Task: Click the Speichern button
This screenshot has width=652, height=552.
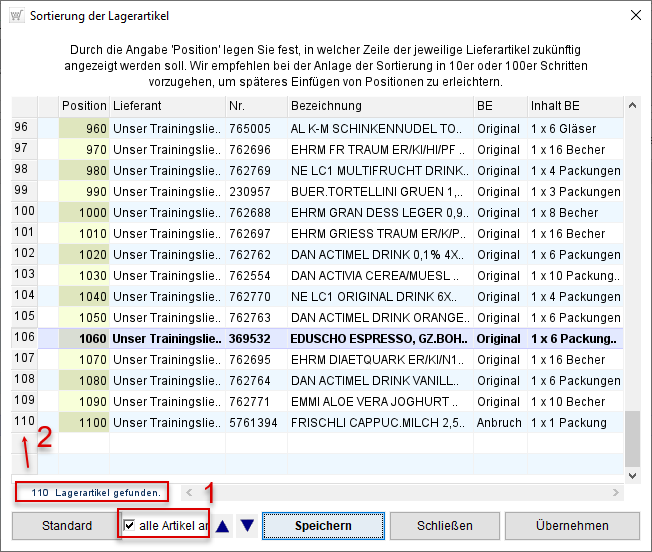Action: click(322, 526)
